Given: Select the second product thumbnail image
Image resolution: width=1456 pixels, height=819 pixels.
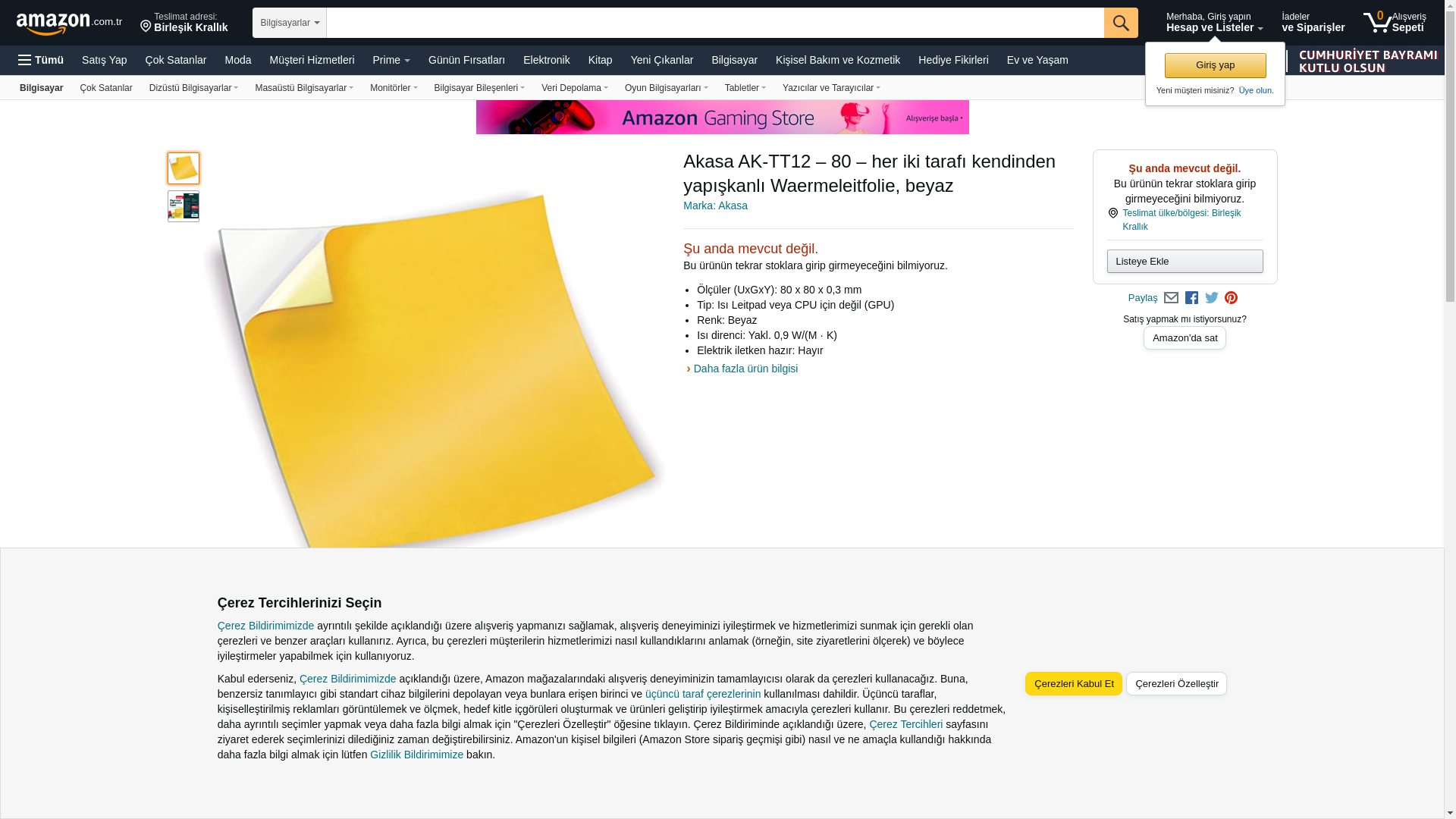Looking at the screenshot, I should pyautogui.click(x=184, y=206).
